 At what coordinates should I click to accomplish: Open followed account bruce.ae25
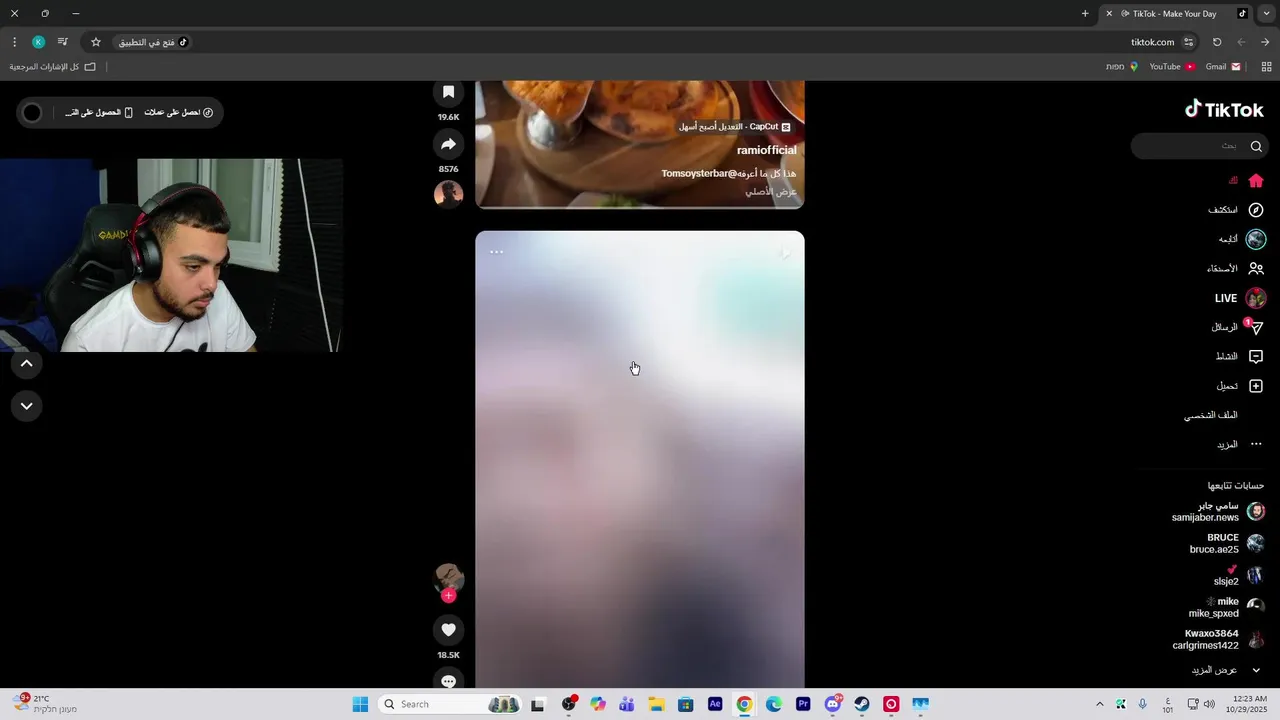click(x=1226, y=544)
